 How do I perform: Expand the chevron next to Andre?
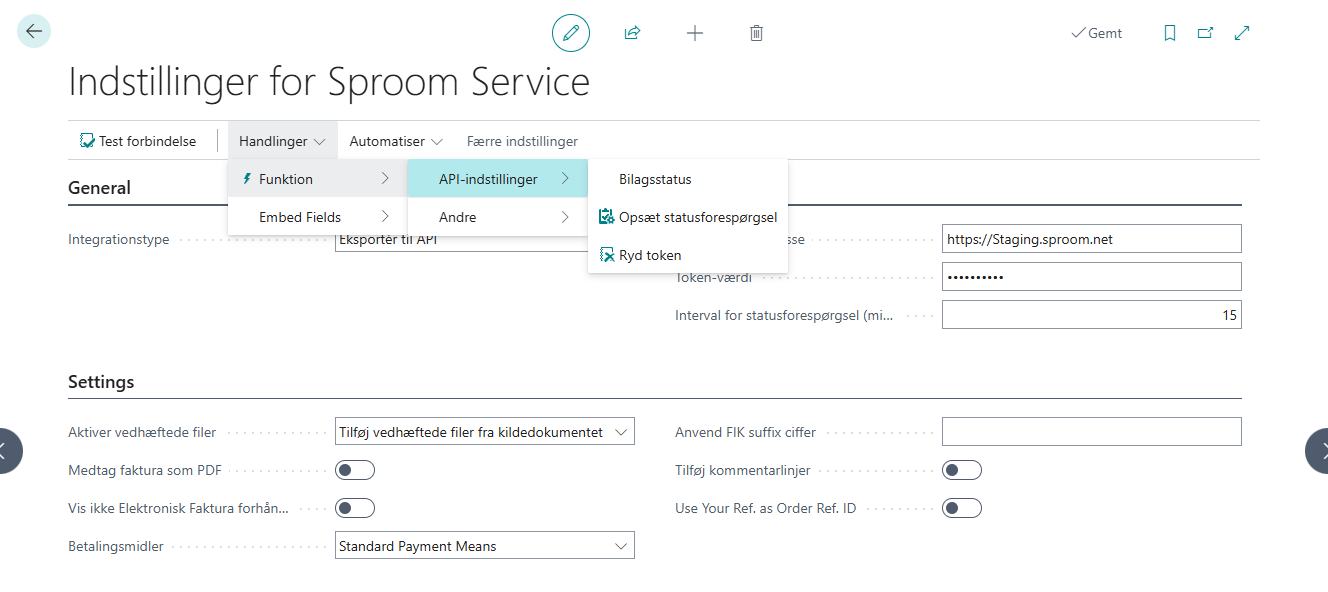click(x=565, y=217)
